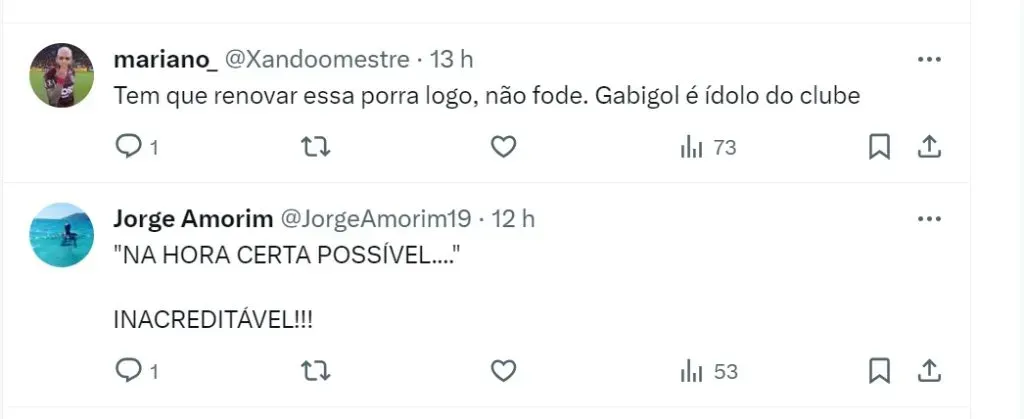The height and width of the screenshot is (419, 1024).
Task: View analytics showing 73 views
Action: click(x=707, y=148)
